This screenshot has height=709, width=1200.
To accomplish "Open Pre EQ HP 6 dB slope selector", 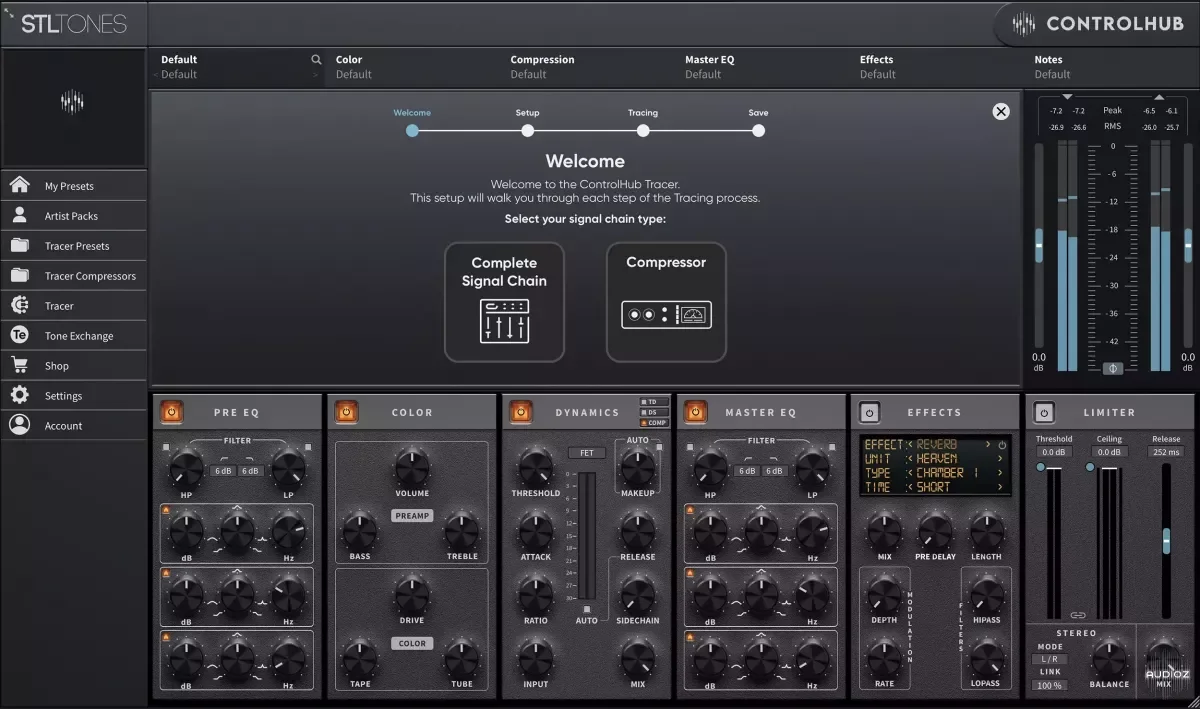I will tap(223, 471).
